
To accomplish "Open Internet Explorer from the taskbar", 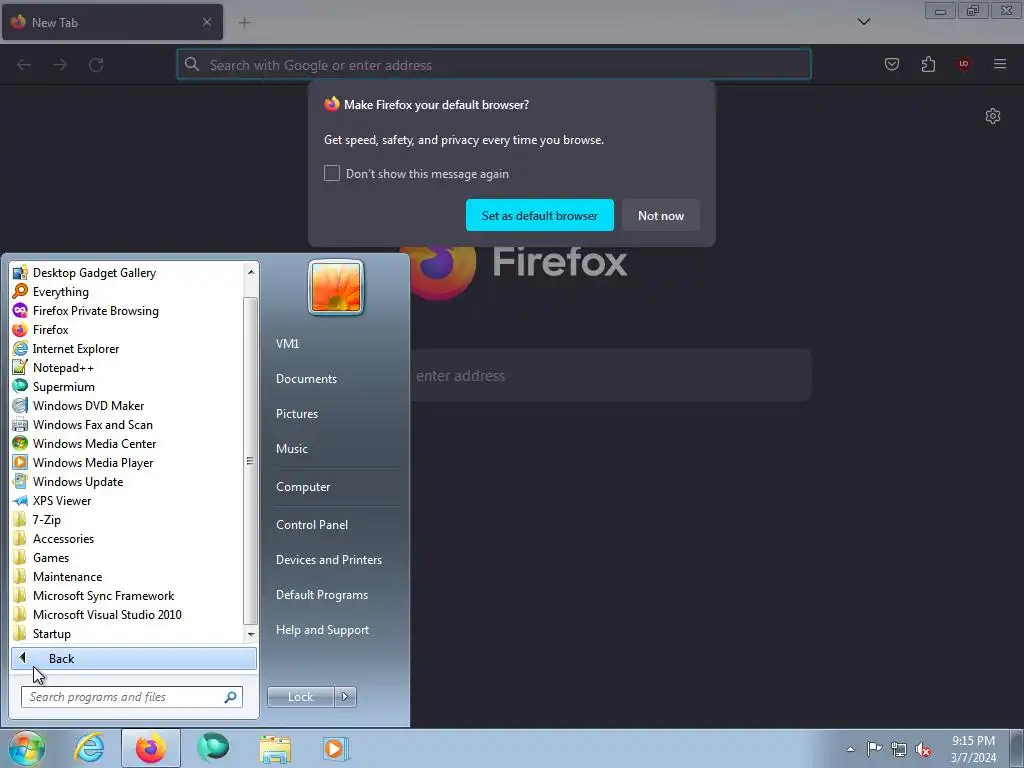I will tap(89, 748).
